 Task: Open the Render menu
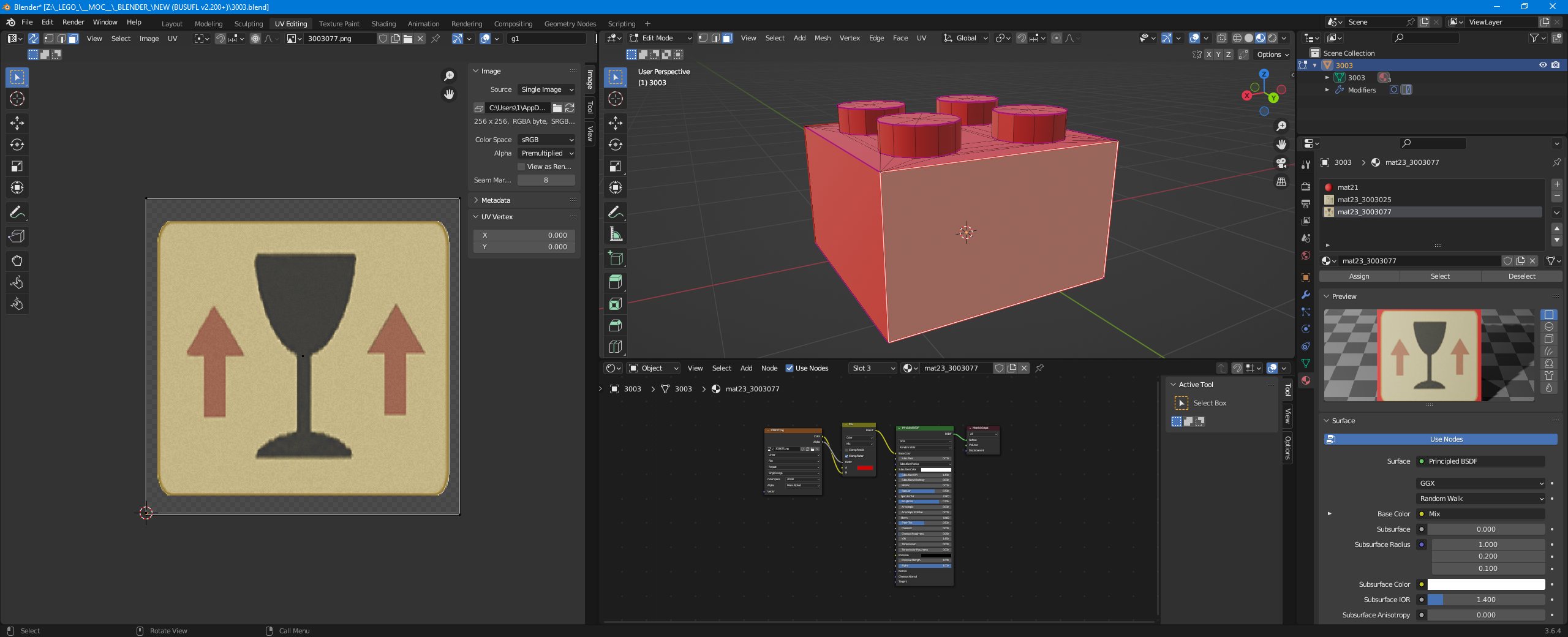(73, 22)
